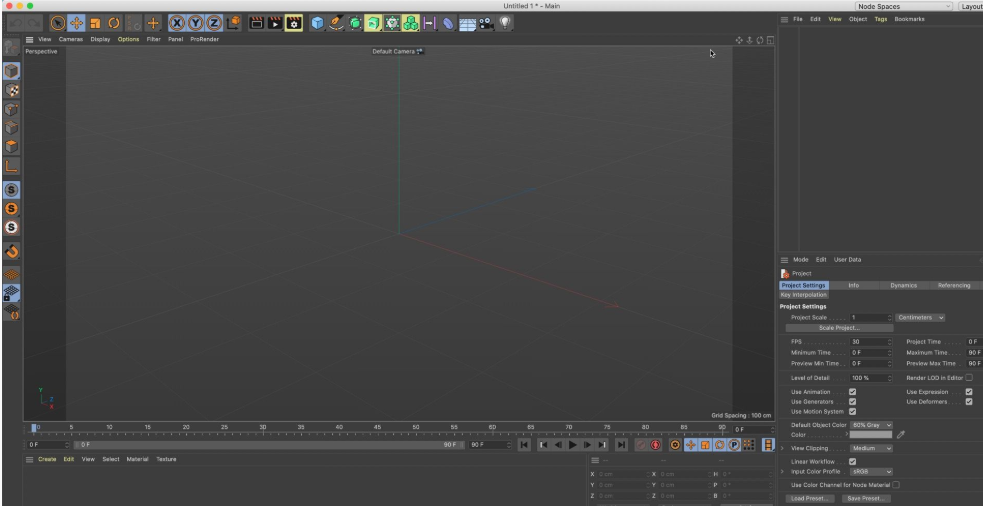Click the Load Preset button

tap(809, 498)
